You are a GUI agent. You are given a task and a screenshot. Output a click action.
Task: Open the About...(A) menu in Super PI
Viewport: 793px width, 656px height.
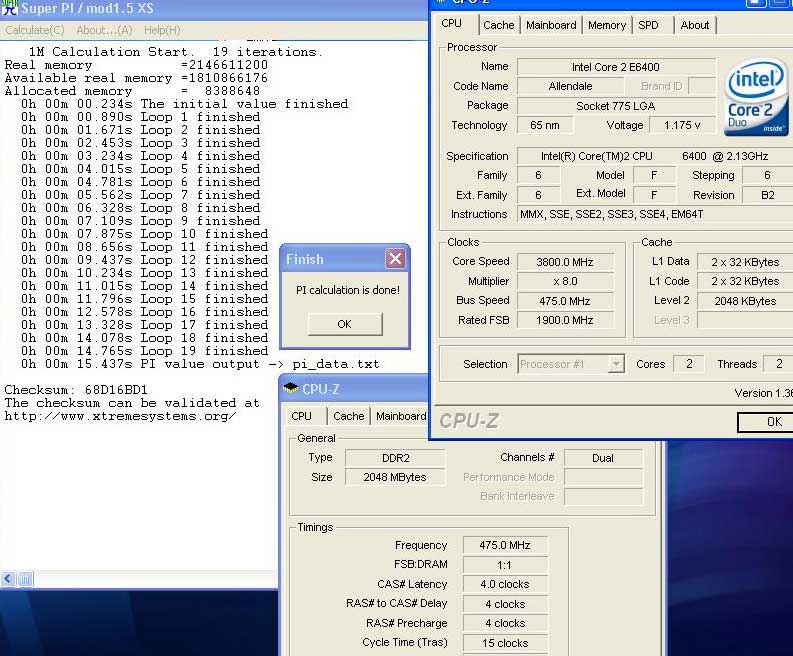click(104, 30)
